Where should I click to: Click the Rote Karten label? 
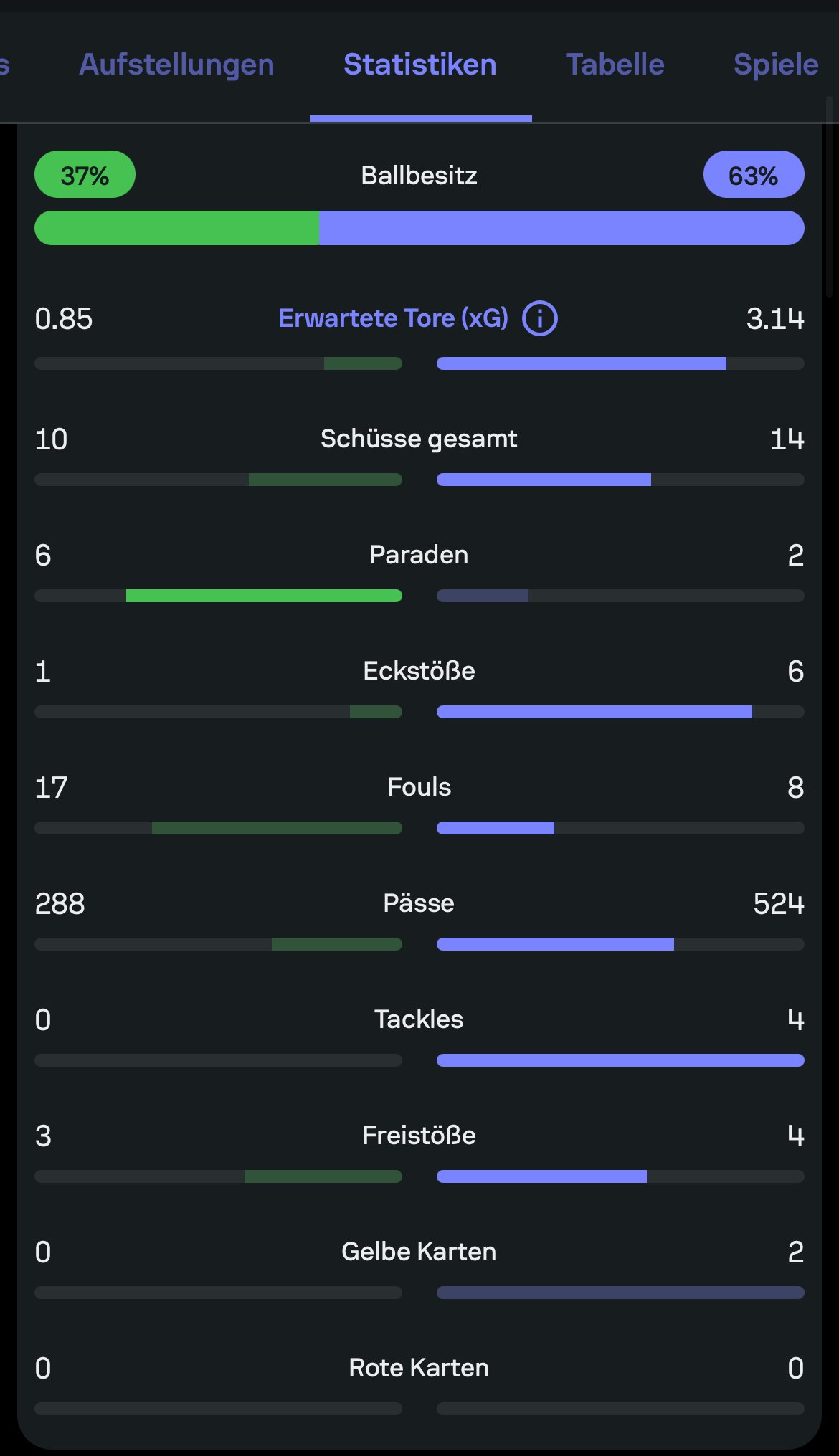[419, 1368]
